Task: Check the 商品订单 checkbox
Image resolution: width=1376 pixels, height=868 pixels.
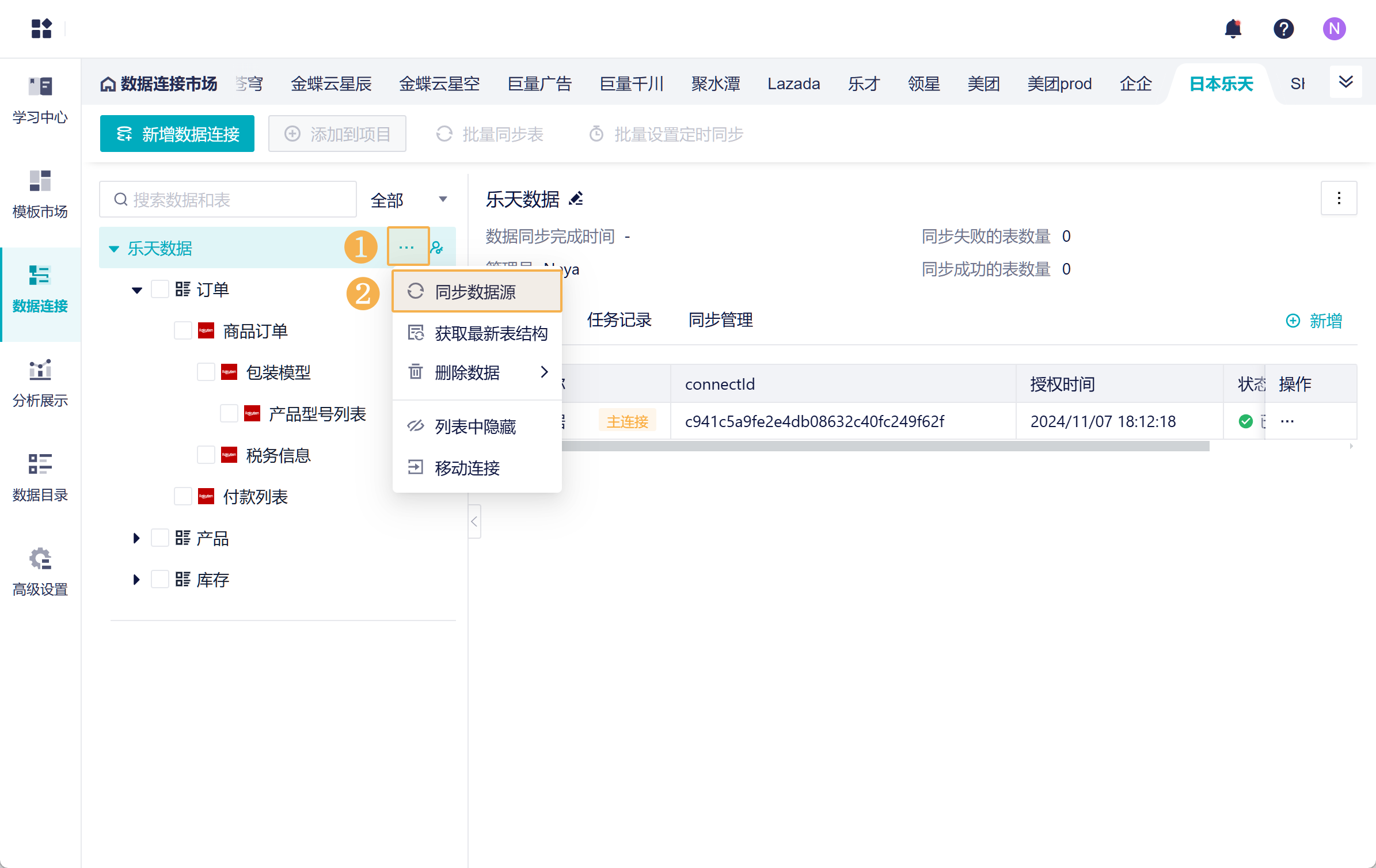Action: pyautogui.click(x=183, y=331)
